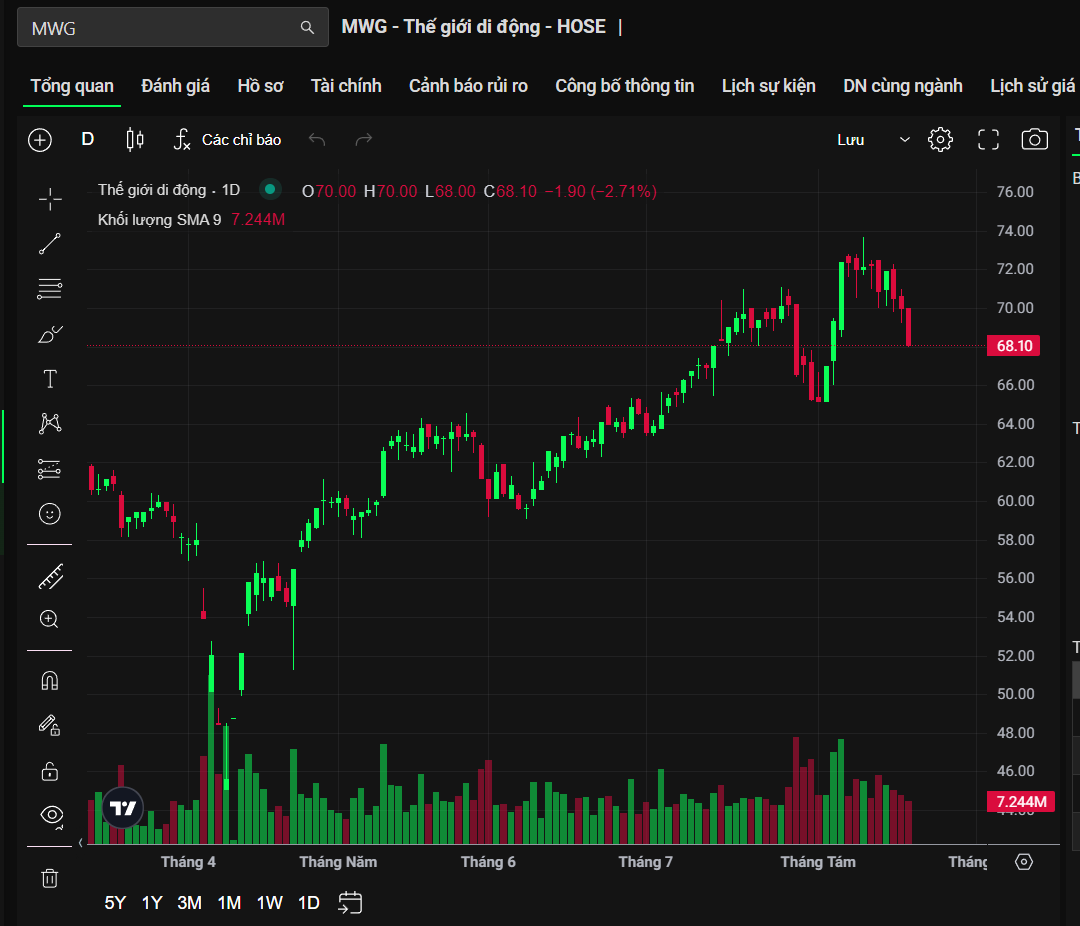The image size is (1080, 926).
Task: Select the chart pattern tool
Action: pos(50,423)
